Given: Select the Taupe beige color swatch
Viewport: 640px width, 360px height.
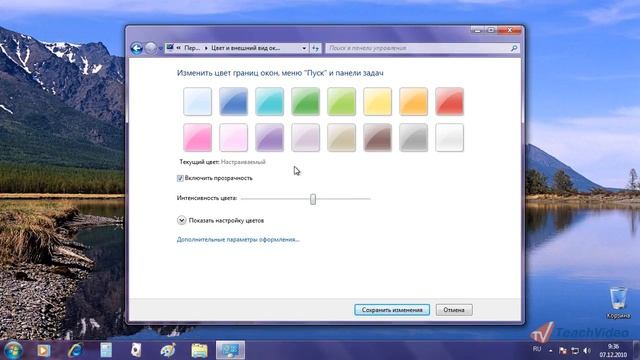Looking at the screenshot, I should [x=342, y=138].
